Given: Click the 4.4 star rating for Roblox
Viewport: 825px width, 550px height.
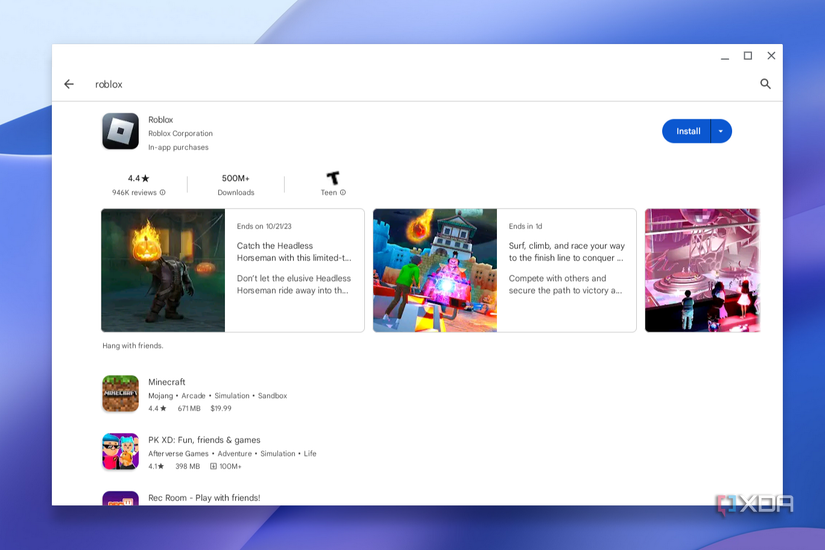Looking at the screenshot, I should click(138, 178).
